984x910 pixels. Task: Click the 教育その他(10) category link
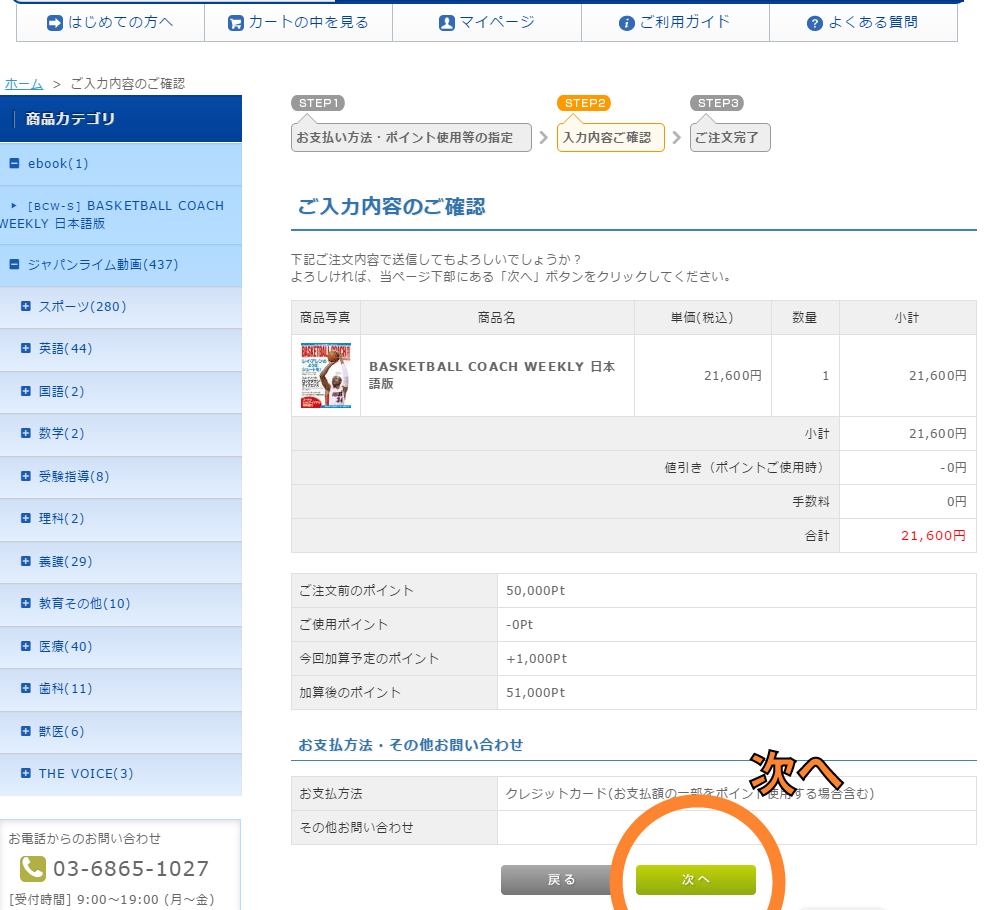pos(85,603)
